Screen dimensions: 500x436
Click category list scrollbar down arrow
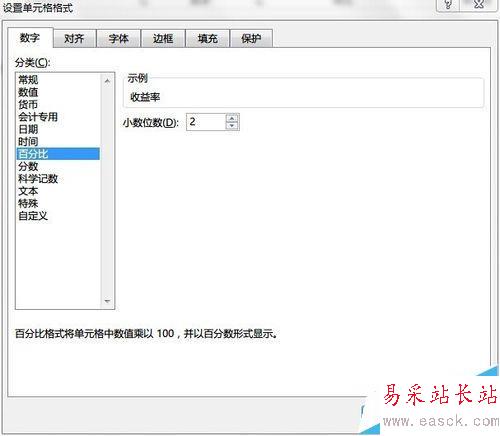107,301
